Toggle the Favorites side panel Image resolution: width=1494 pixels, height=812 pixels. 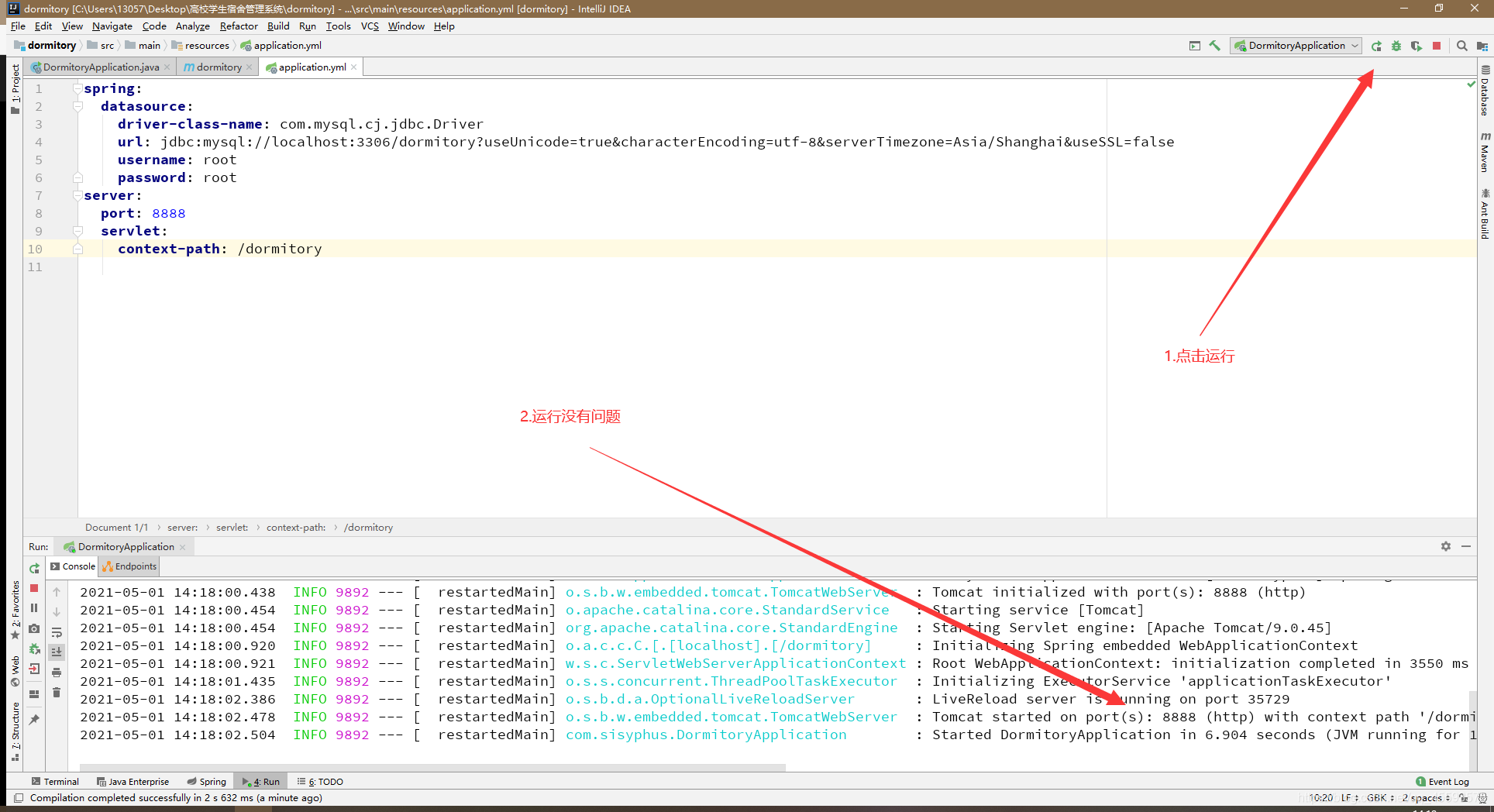pyautogui.click(x=15, y=610)
